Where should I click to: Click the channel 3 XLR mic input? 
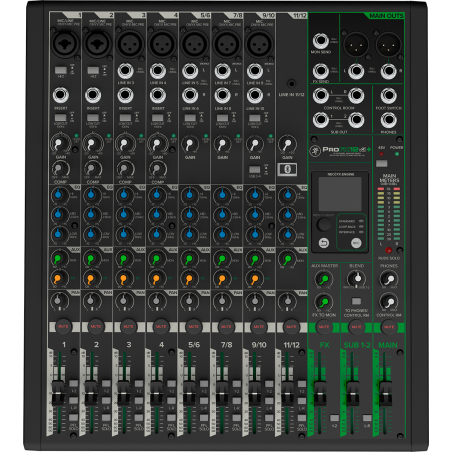pos(129,44)
